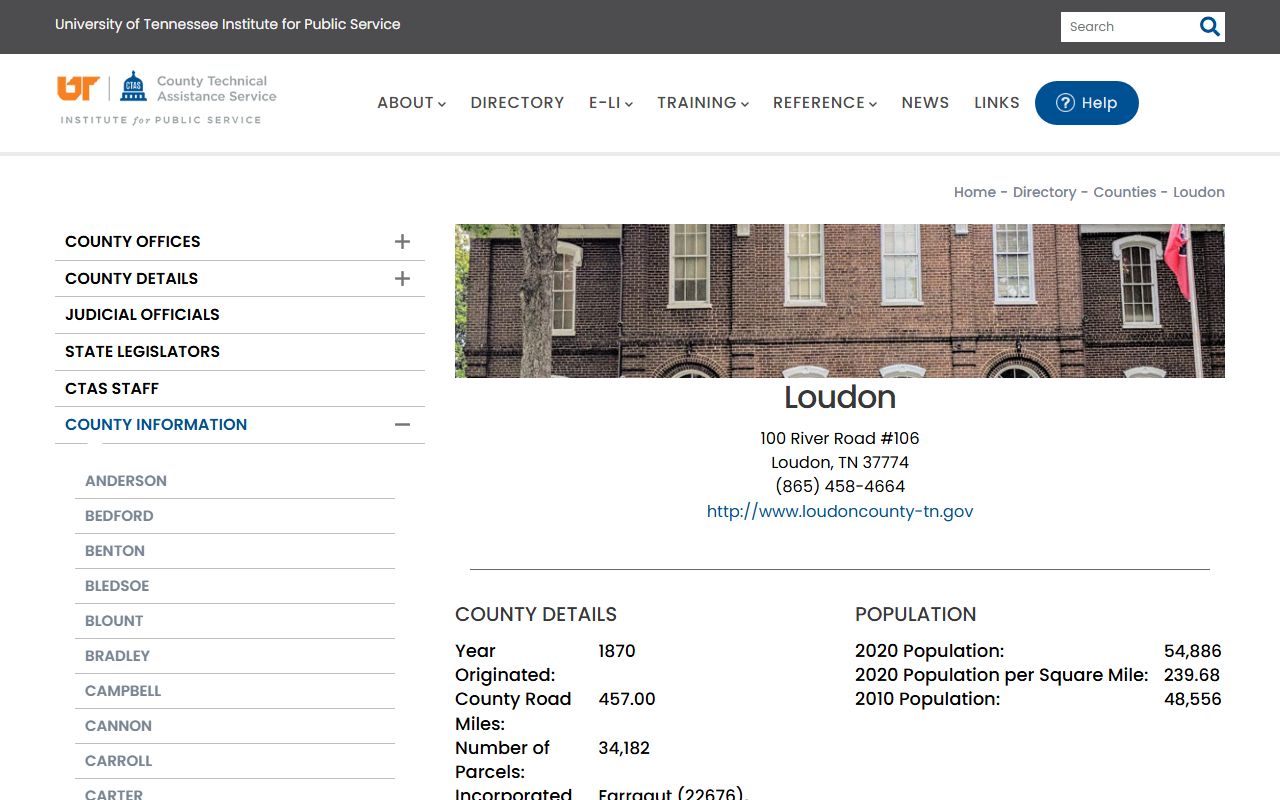Select BLEDSOE county in list
Image resolution: width=1280 pixels, height=800 pixels.
tap(117, 586)
